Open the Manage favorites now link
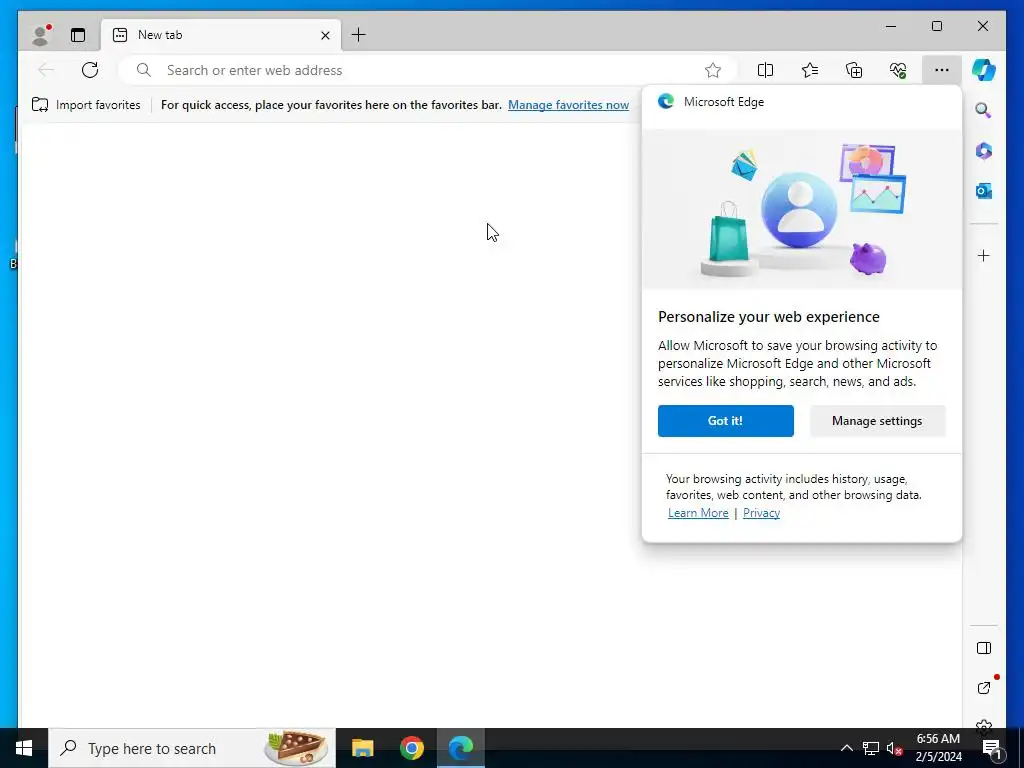The image size is (1024, 768). (x=568, y=104)
